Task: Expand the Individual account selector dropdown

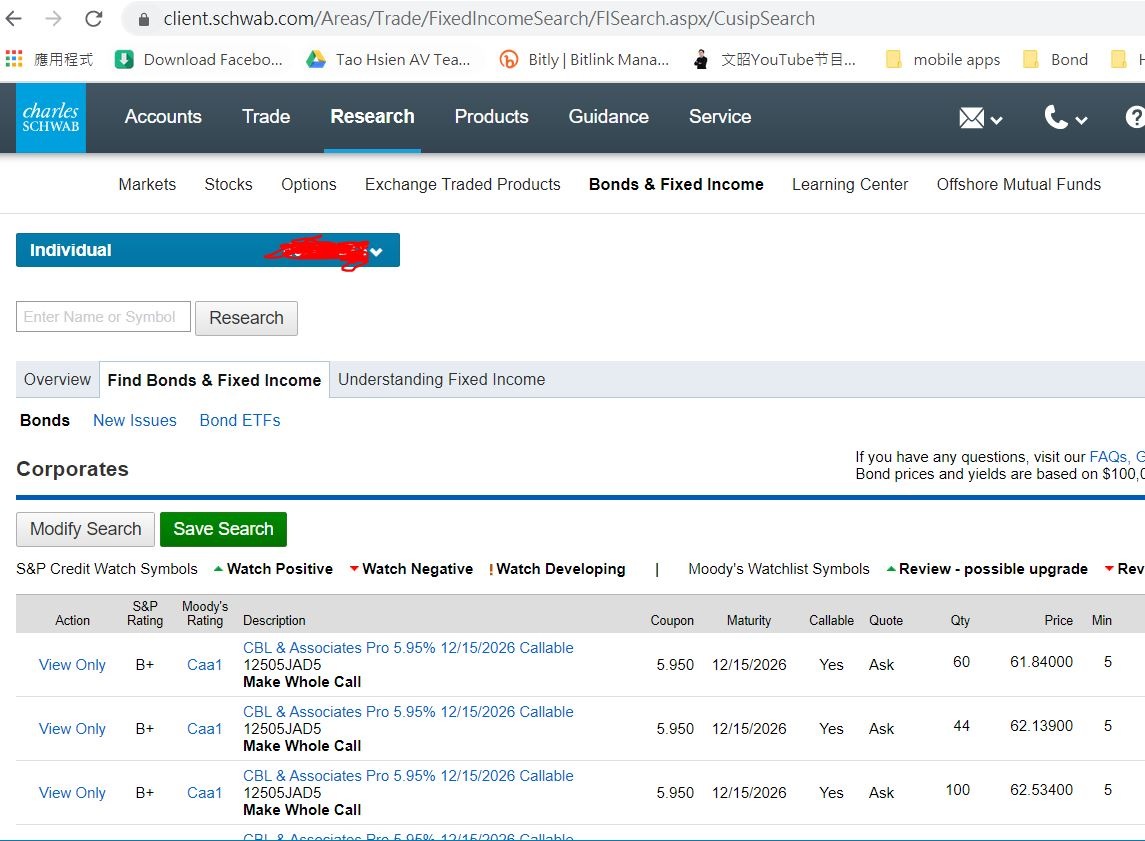Action: tap(208, 250)
